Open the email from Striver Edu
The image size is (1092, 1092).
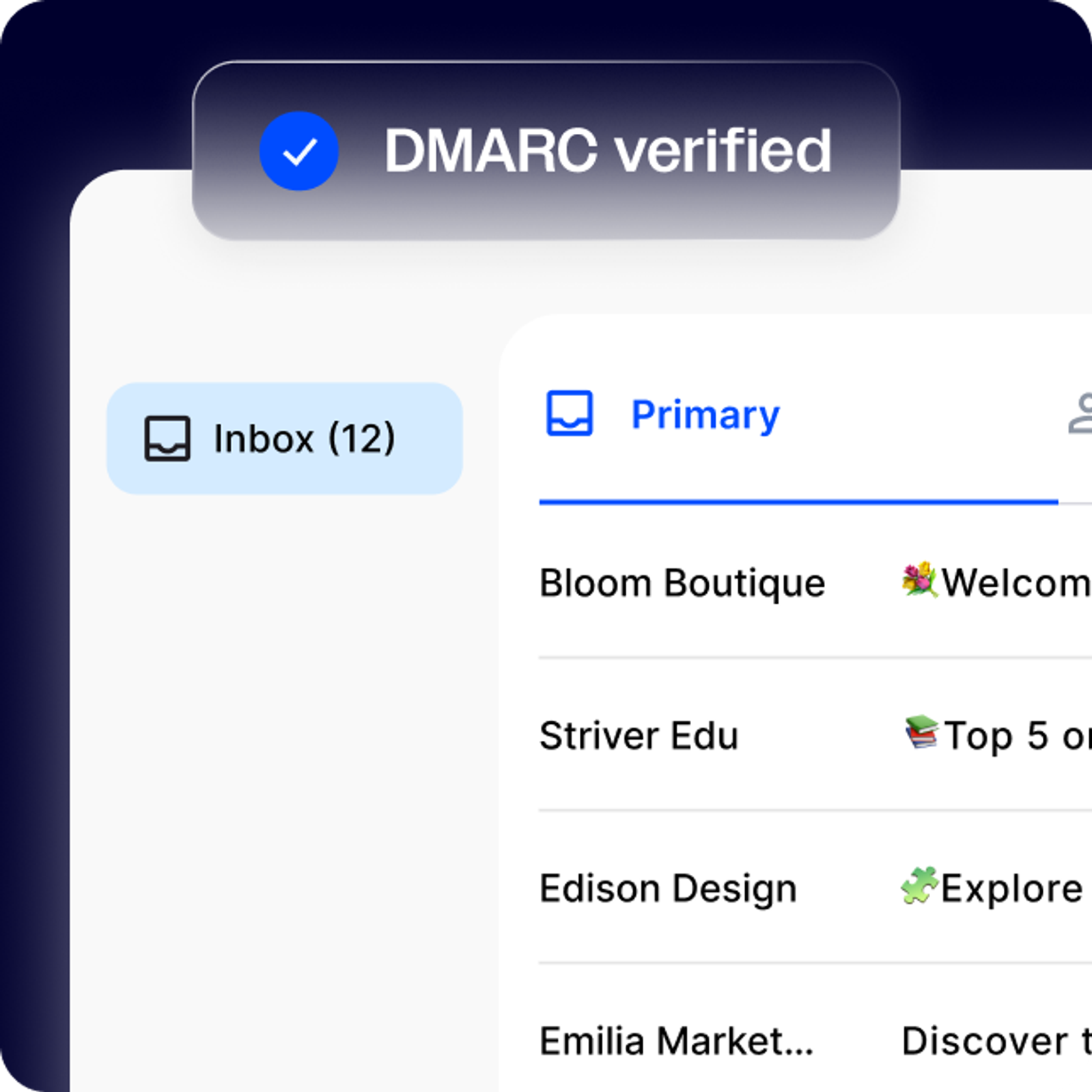[639, 736]
